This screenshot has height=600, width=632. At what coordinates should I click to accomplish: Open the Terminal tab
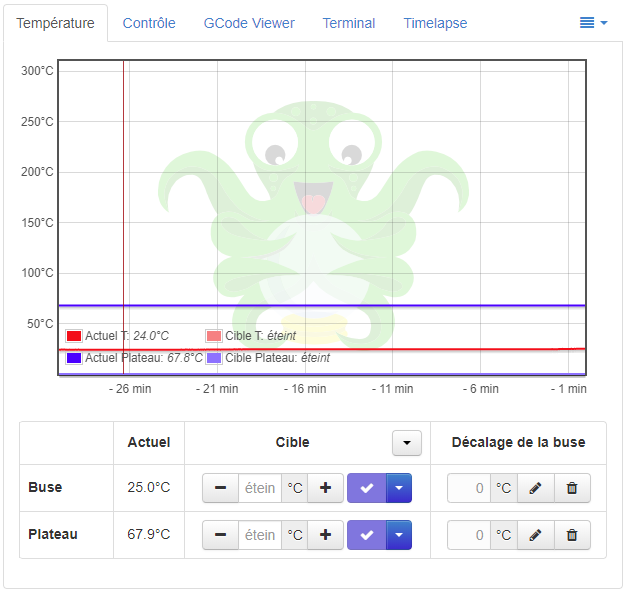(x=349, y=23)
